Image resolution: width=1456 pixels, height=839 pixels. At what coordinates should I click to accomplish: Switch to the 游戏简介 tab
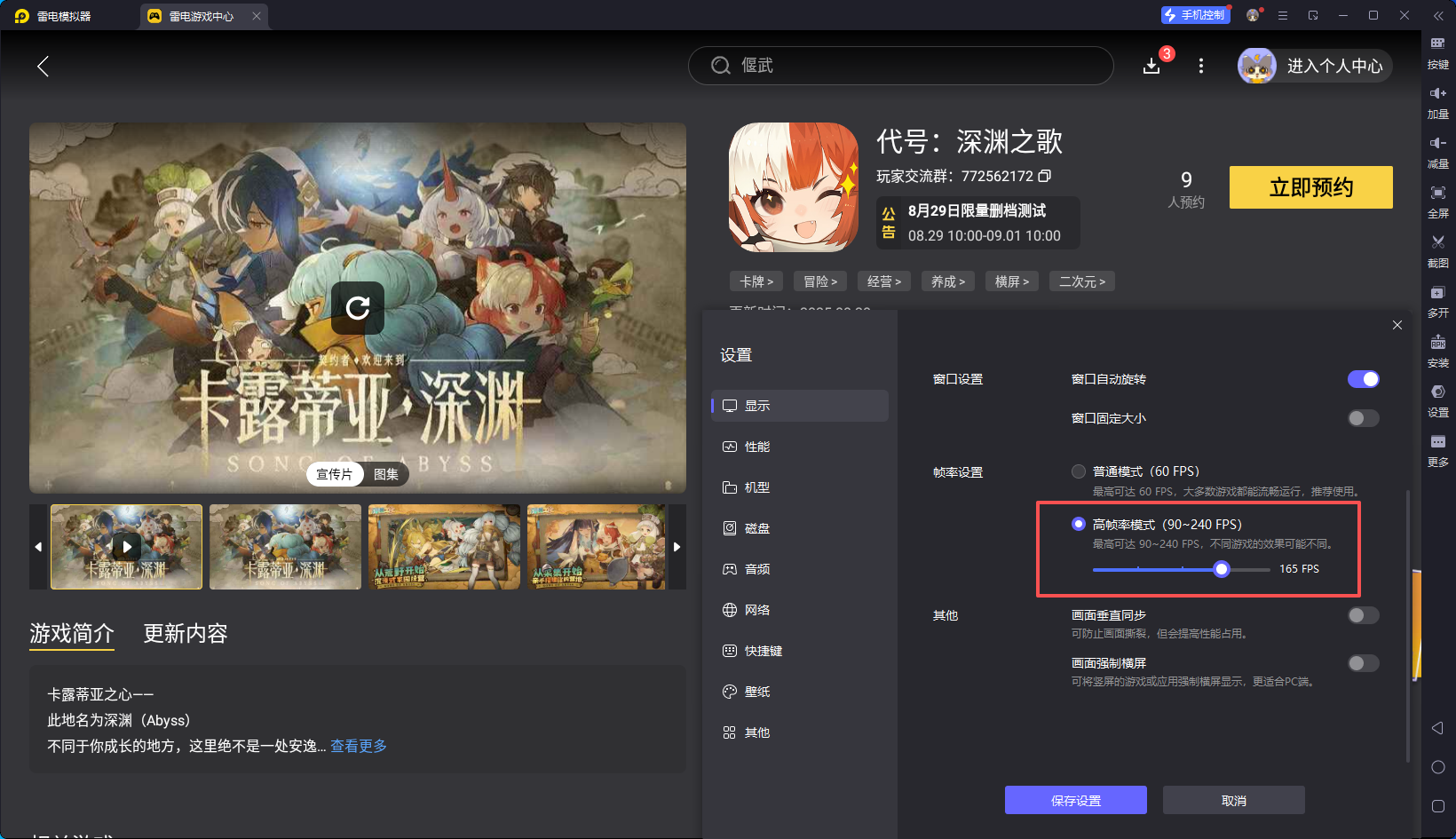tap(72, 633)
